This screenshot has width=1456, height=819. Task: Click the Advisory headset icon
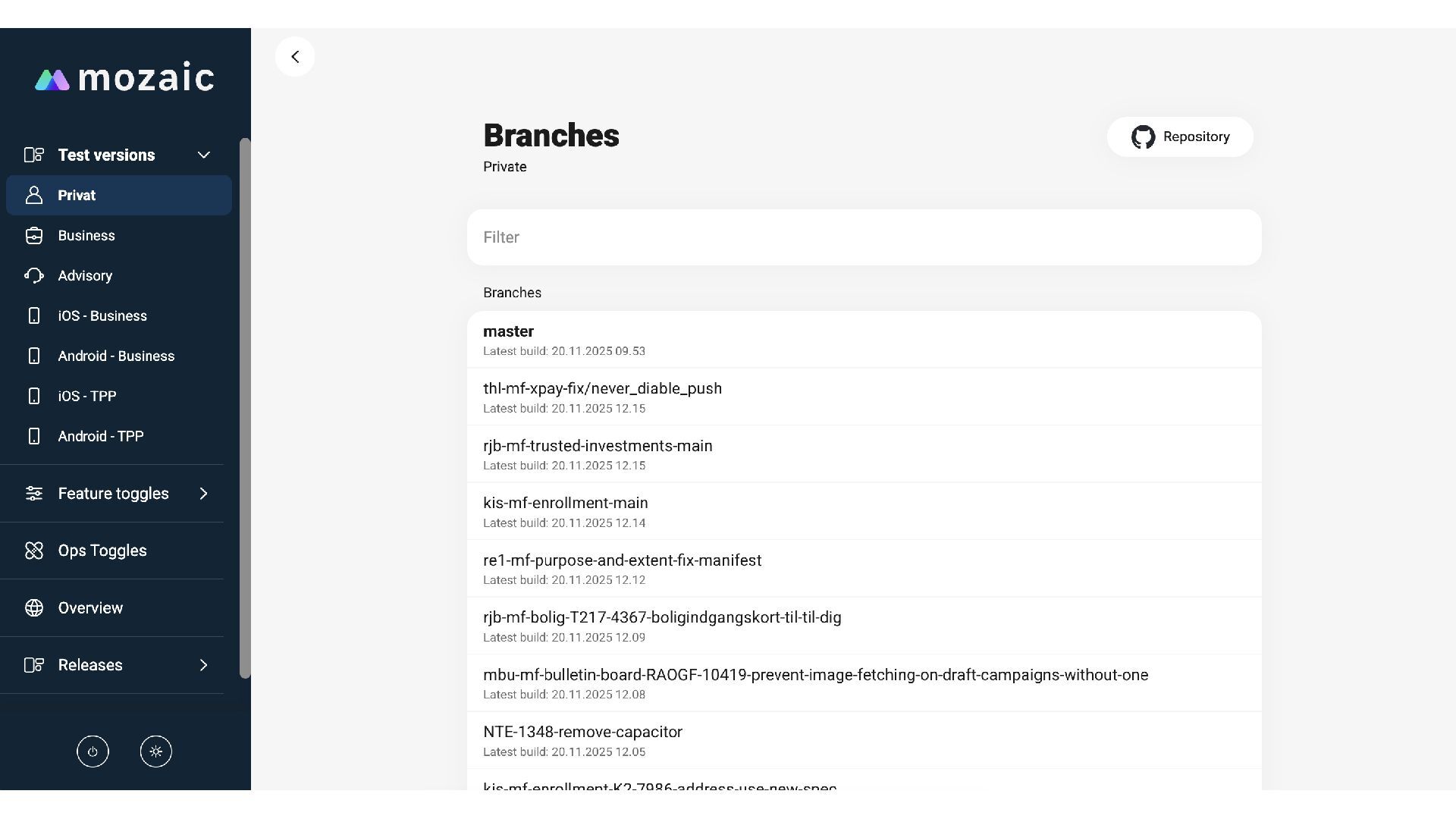pos(34,276)
